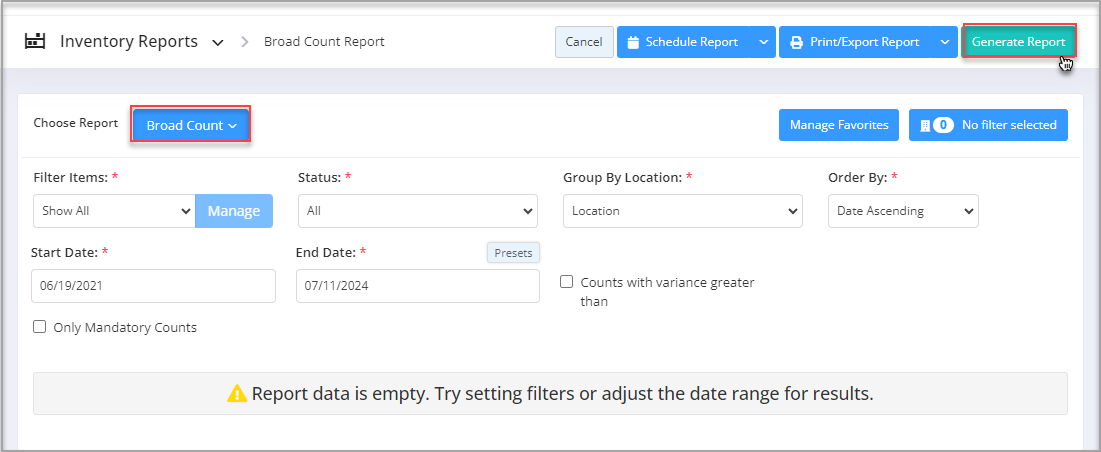Change Order By Date Ascending dropdown
This screenshot has height=452, width=1101.
pyautogui.click(x=903, y=211)
